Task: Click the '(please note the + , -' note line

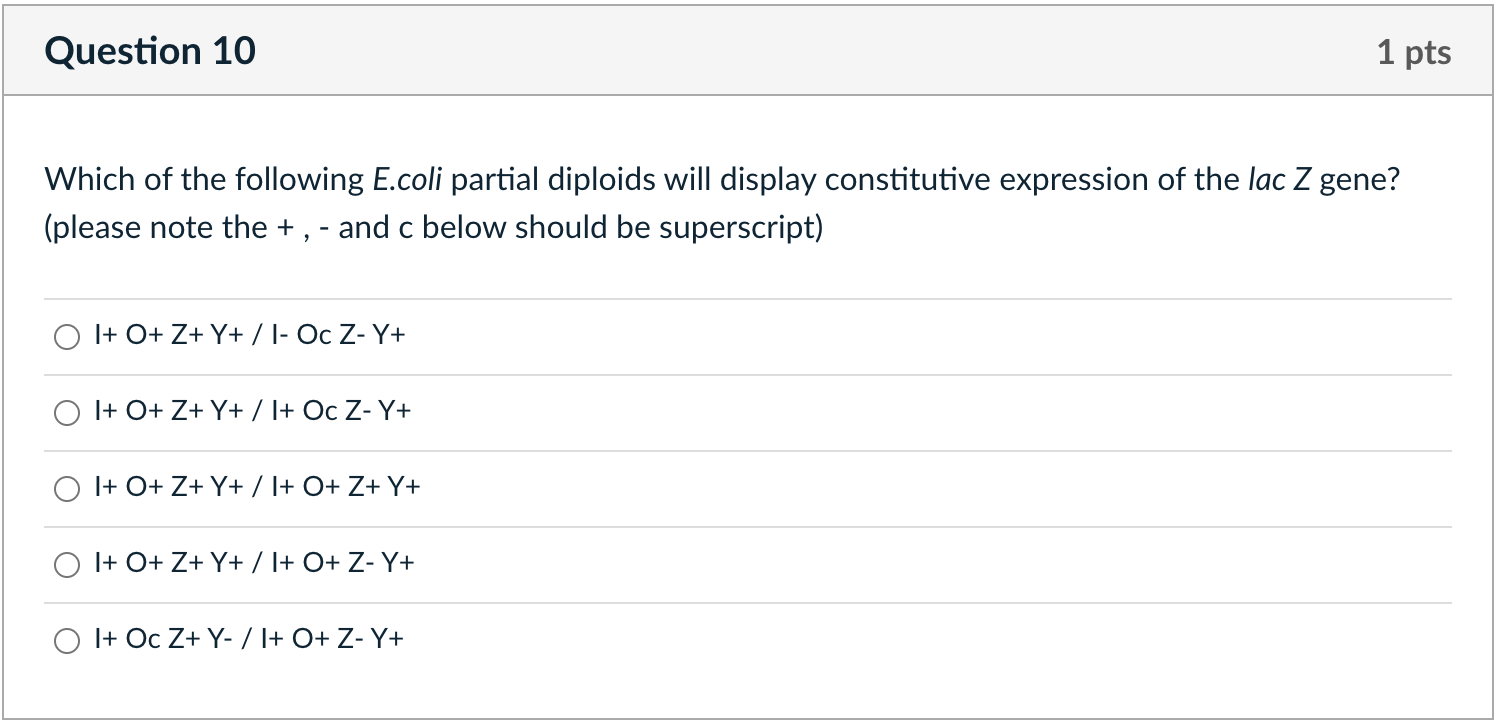Action: pos(188,228)
